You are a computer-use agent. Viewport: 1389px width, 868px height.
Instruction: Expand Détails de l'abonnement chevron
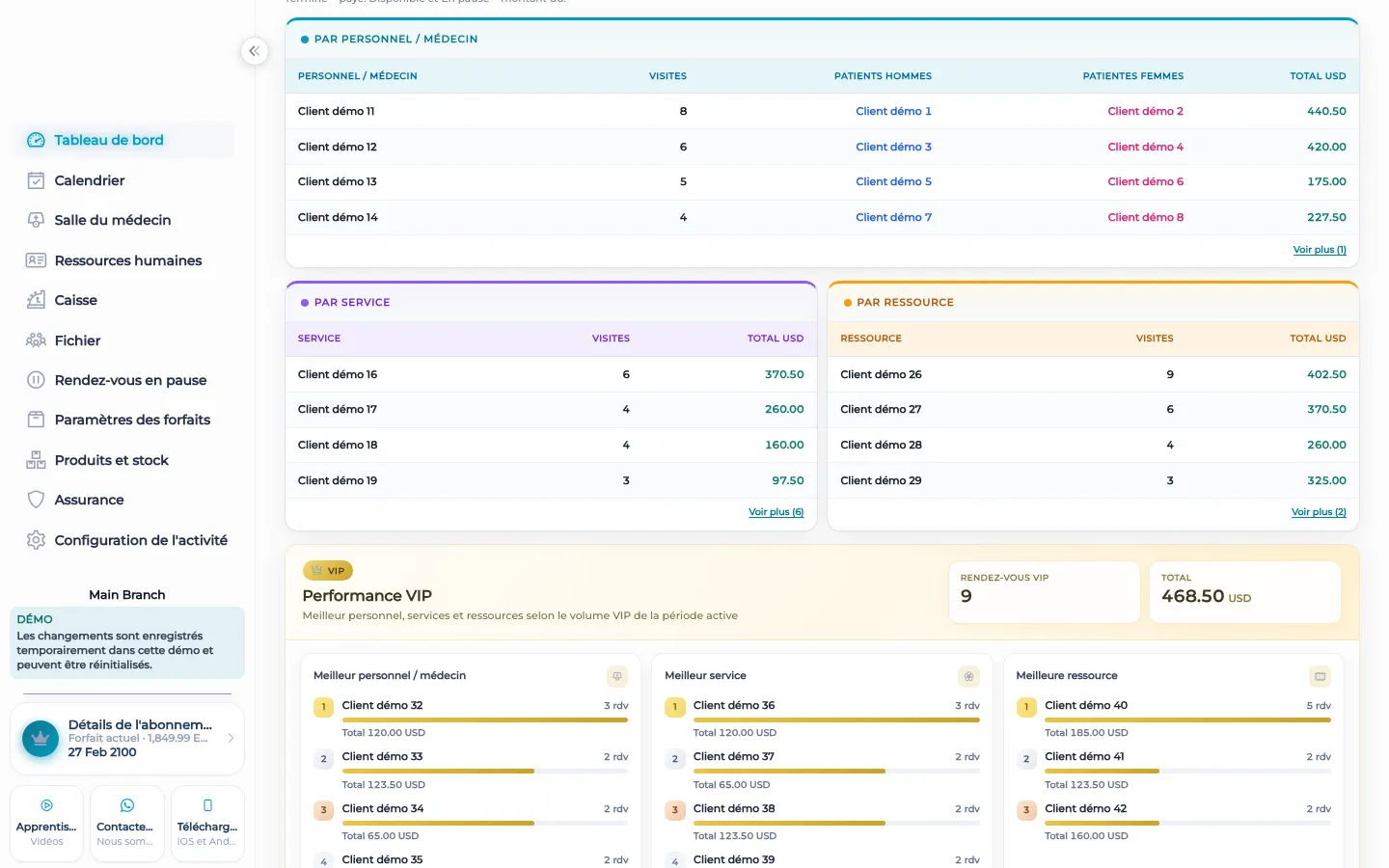(x=231, y=738)
